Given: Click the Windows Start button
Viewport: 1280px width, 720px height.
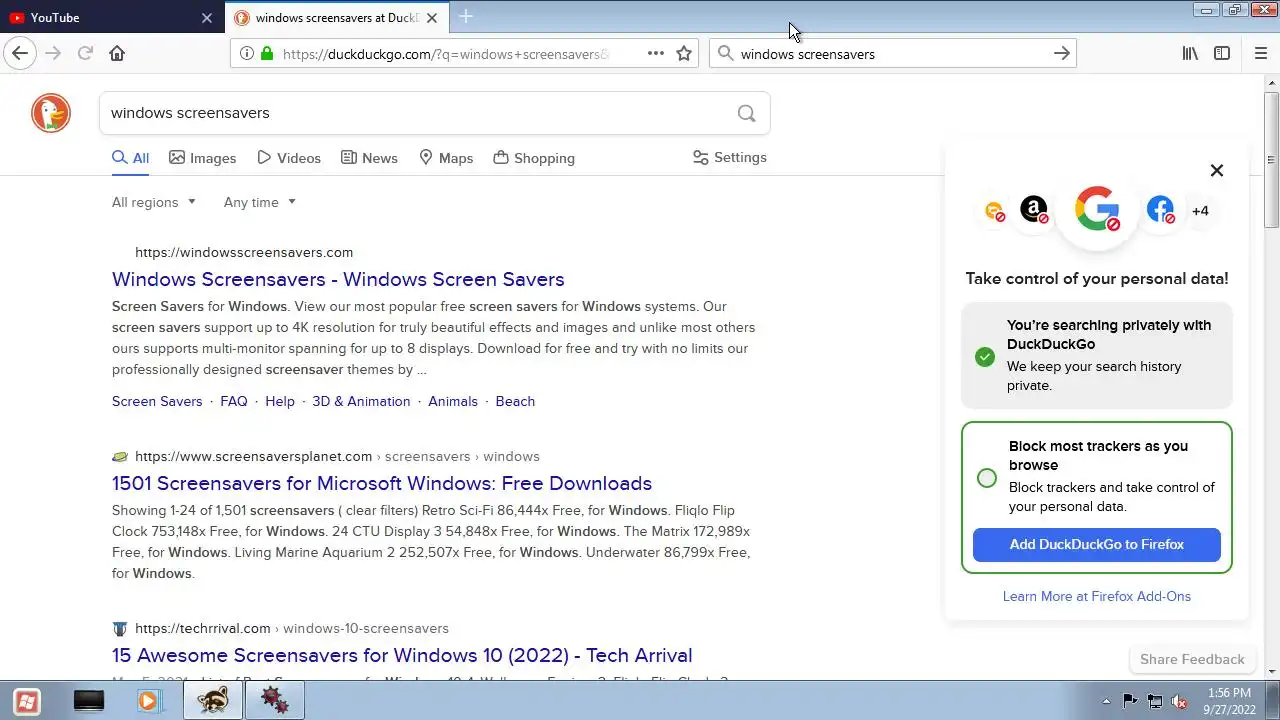Looking at the screenshot, I should (x=27, y=701).
